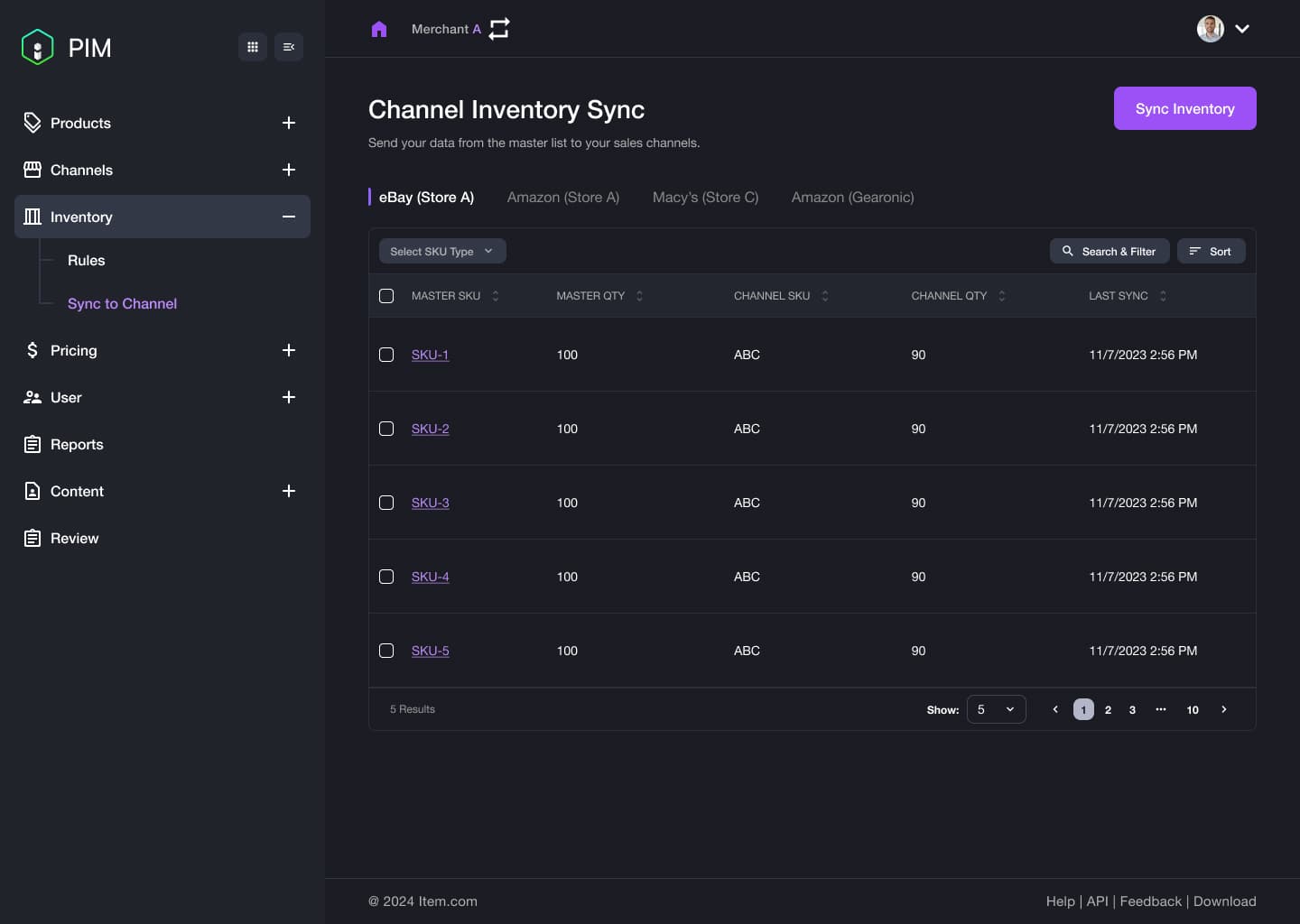This screenshot has height=924, width=1300.
Task: Expand the Channels submenu plus
Action: (289, 170)
